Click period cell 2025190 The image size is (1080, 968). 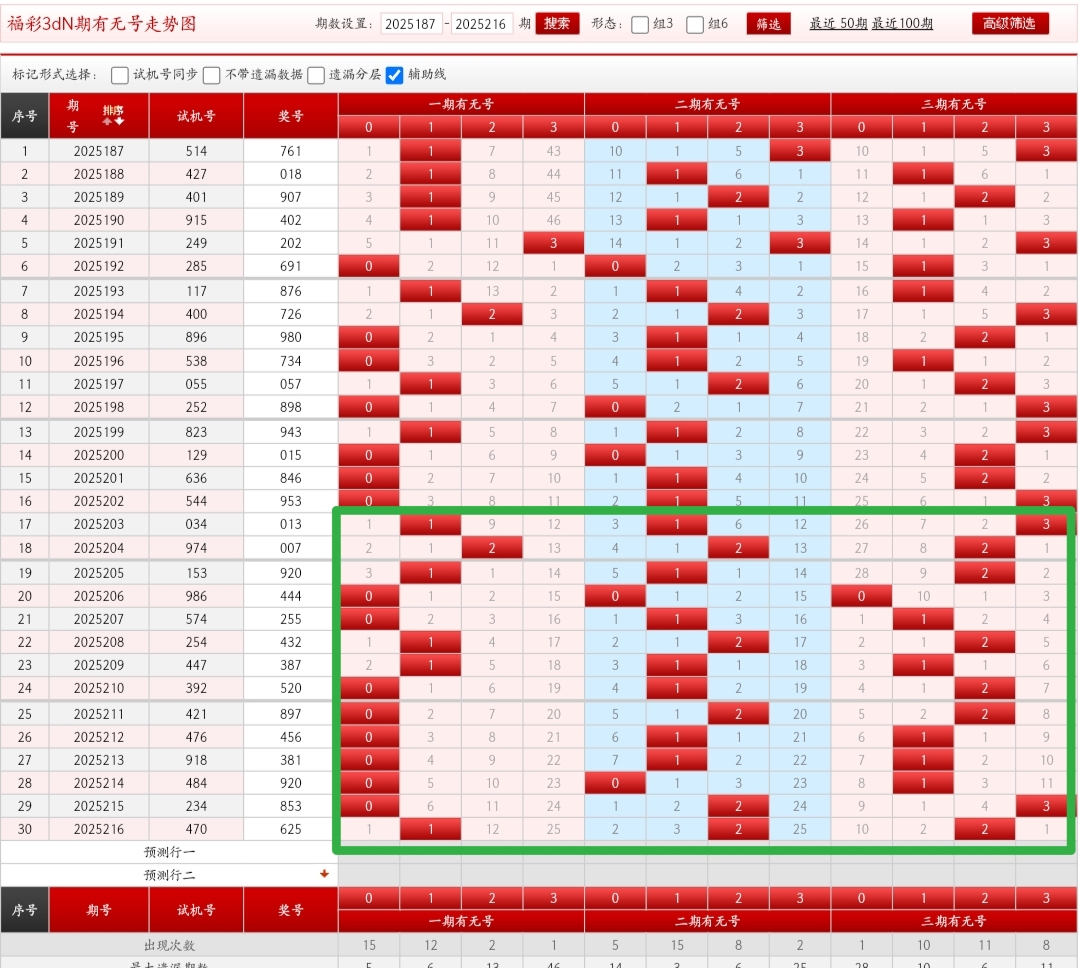click(x=99, y=220)
